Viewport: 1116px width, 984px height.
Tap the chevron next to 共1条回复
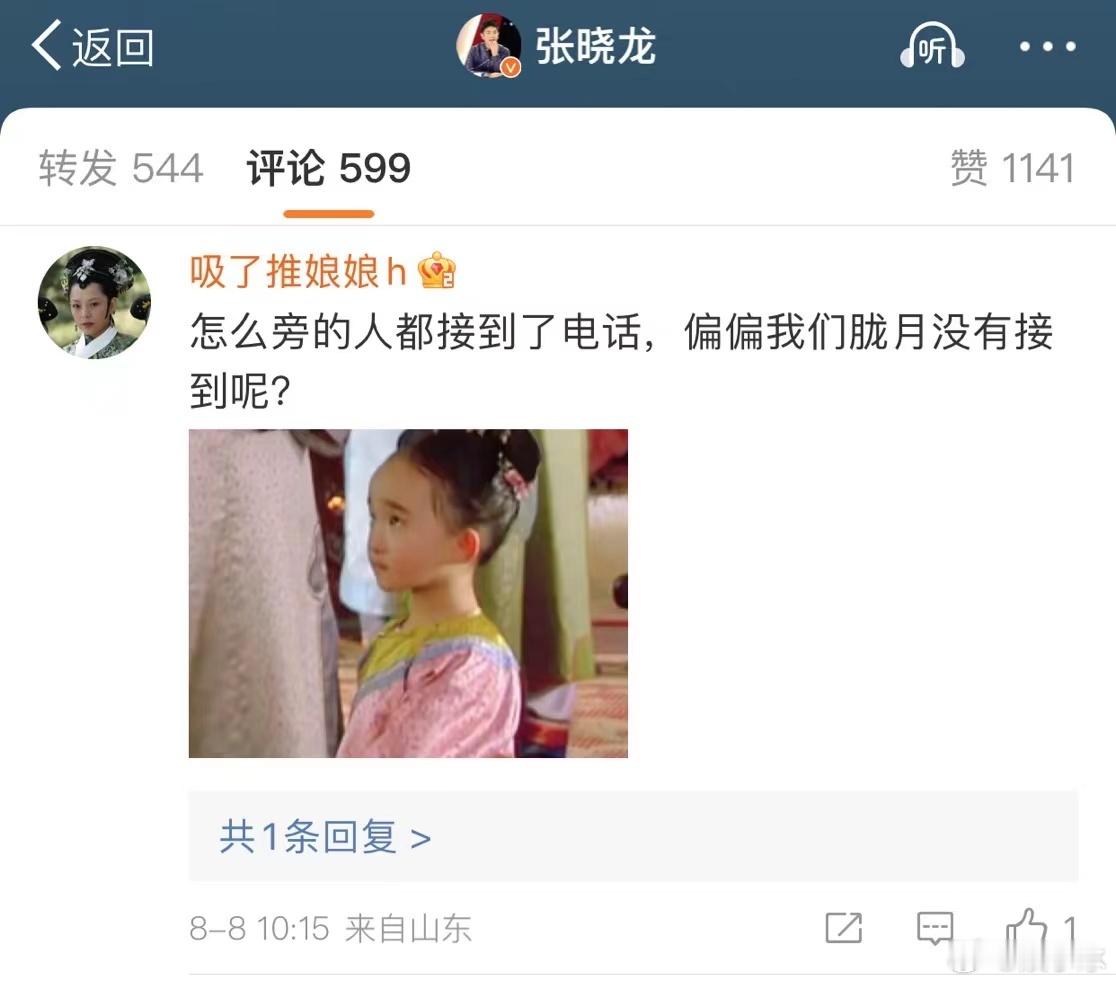[x=421, y=840]
